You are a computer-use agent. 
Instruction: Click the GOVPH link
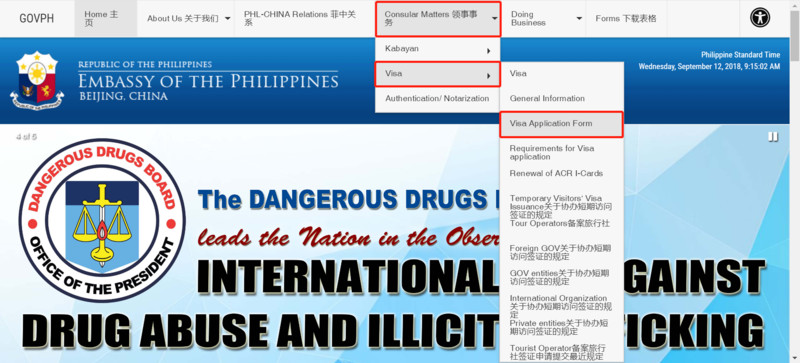click(x=37, y=18)
